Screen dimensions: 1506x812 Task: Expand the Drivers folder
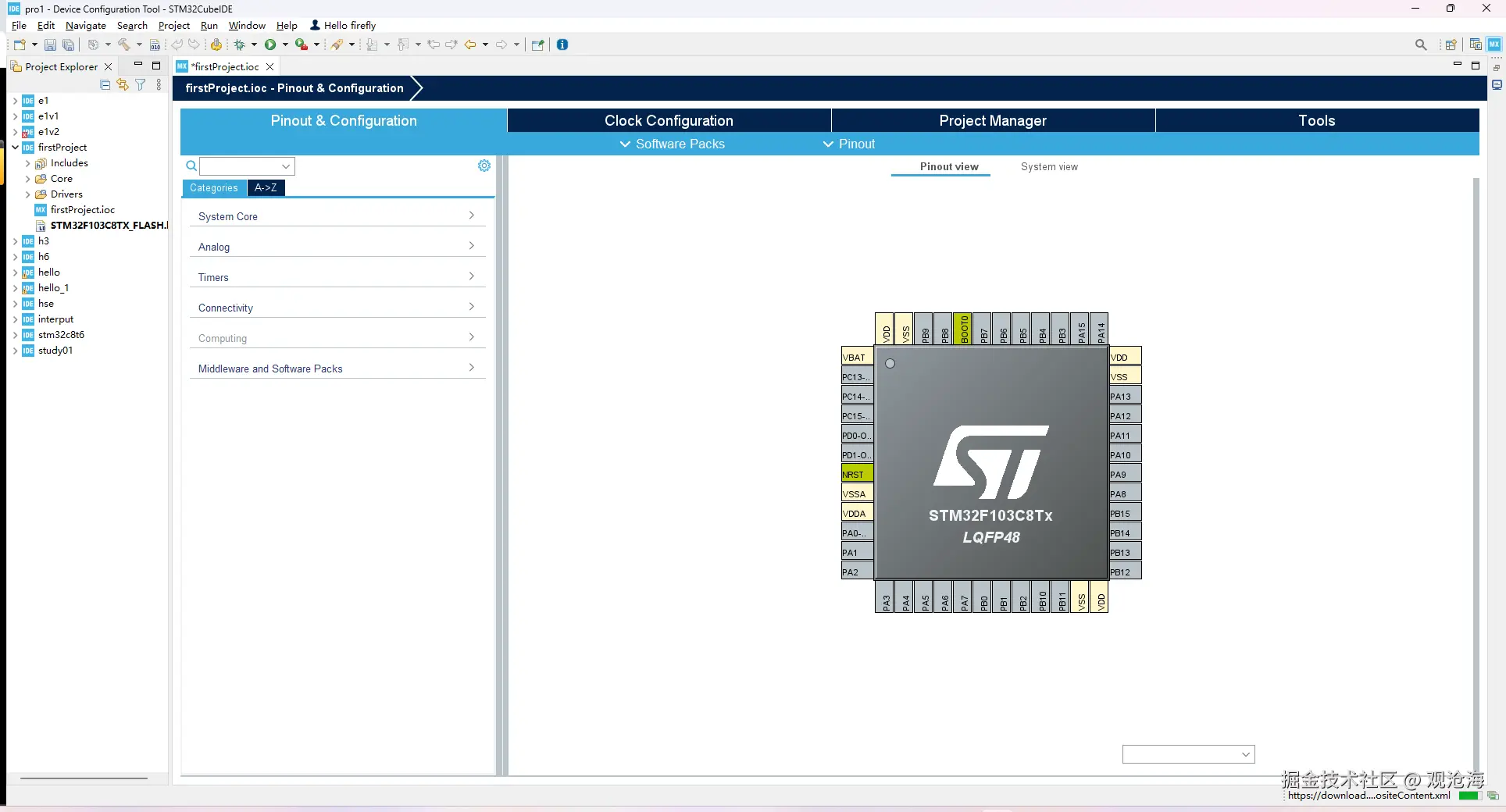[28, 194]
